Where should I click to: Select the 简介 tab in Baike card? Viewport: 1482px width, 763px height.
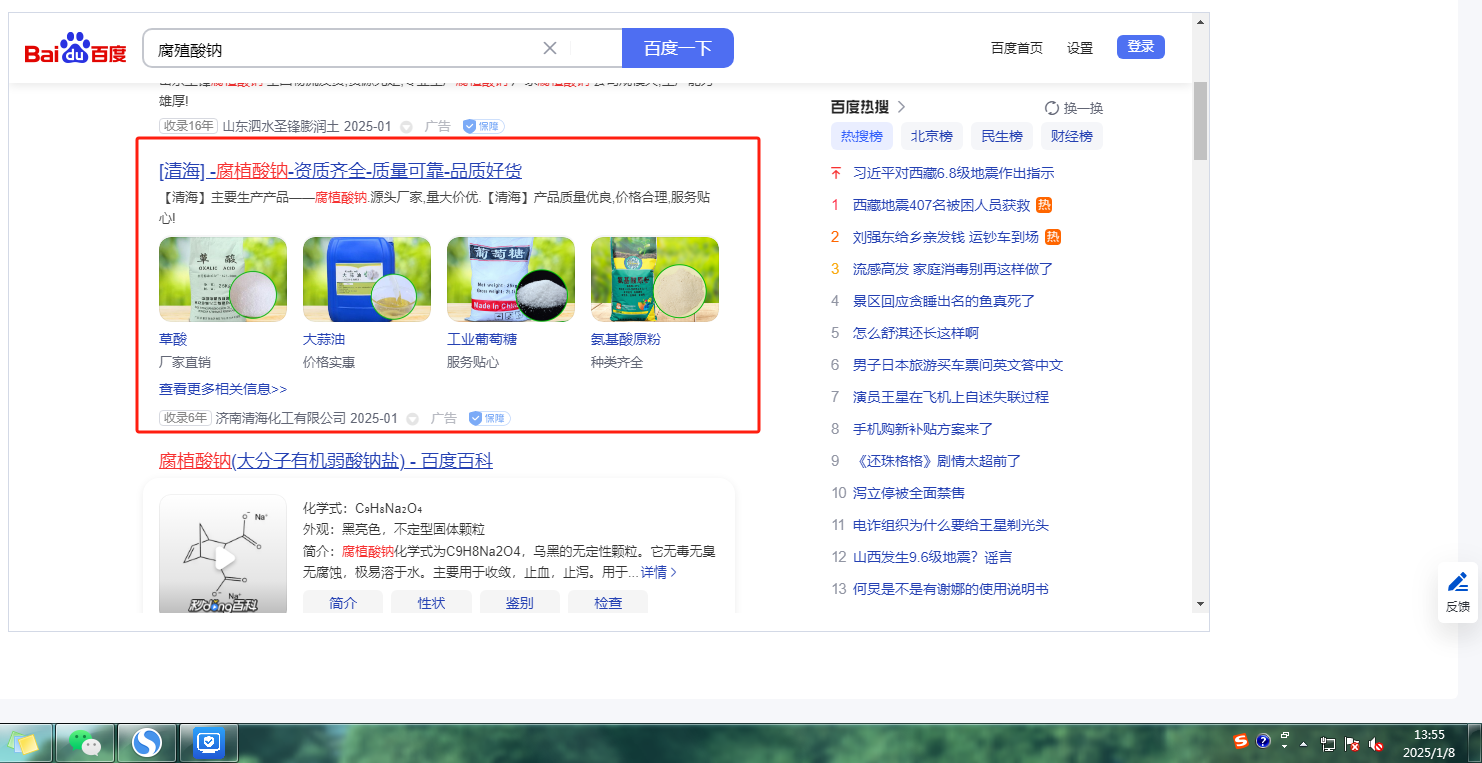[x=343, y=603]
